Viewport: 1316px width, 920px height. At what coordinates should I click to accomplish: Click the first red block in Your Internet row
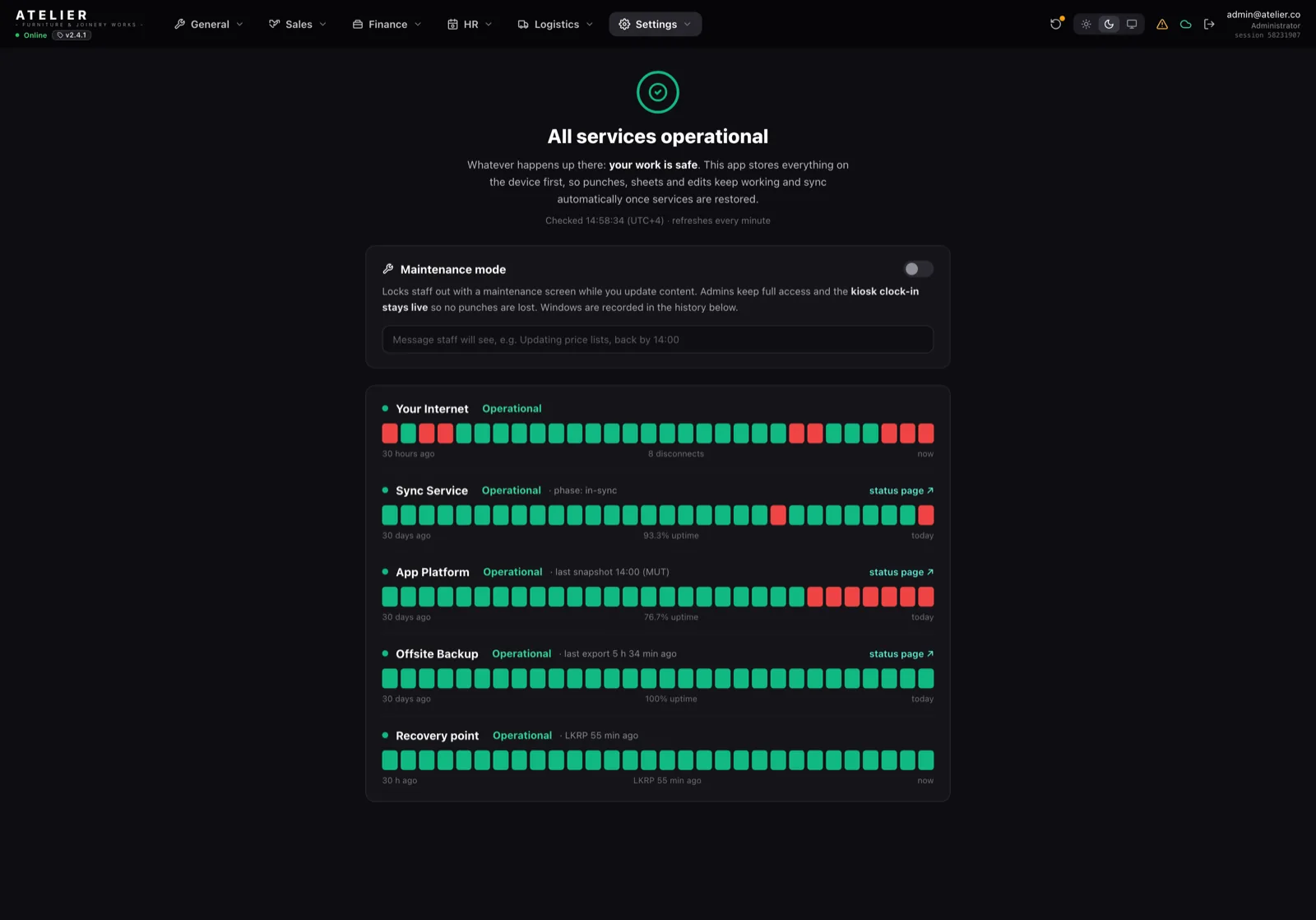[x=390, y=433]
